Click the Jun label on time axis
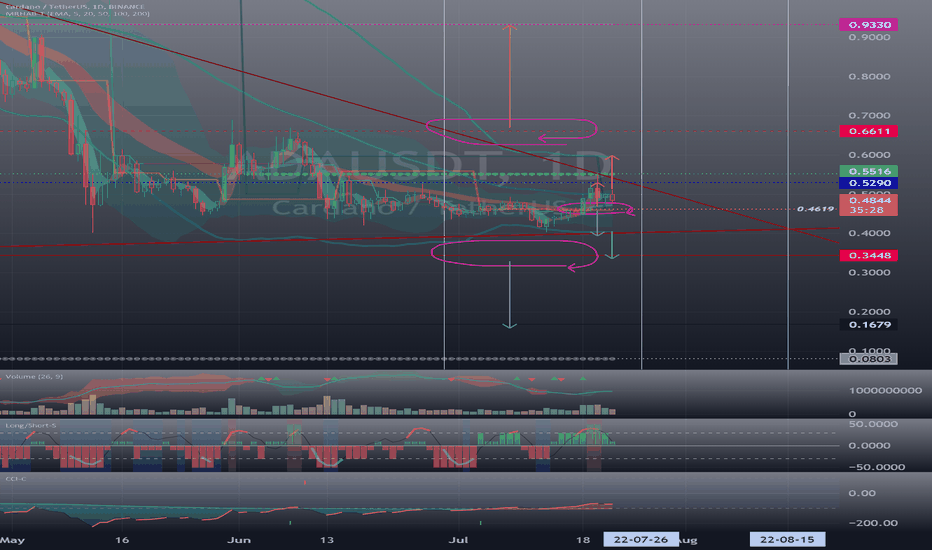The image size is (932, 550). (239, 540)
